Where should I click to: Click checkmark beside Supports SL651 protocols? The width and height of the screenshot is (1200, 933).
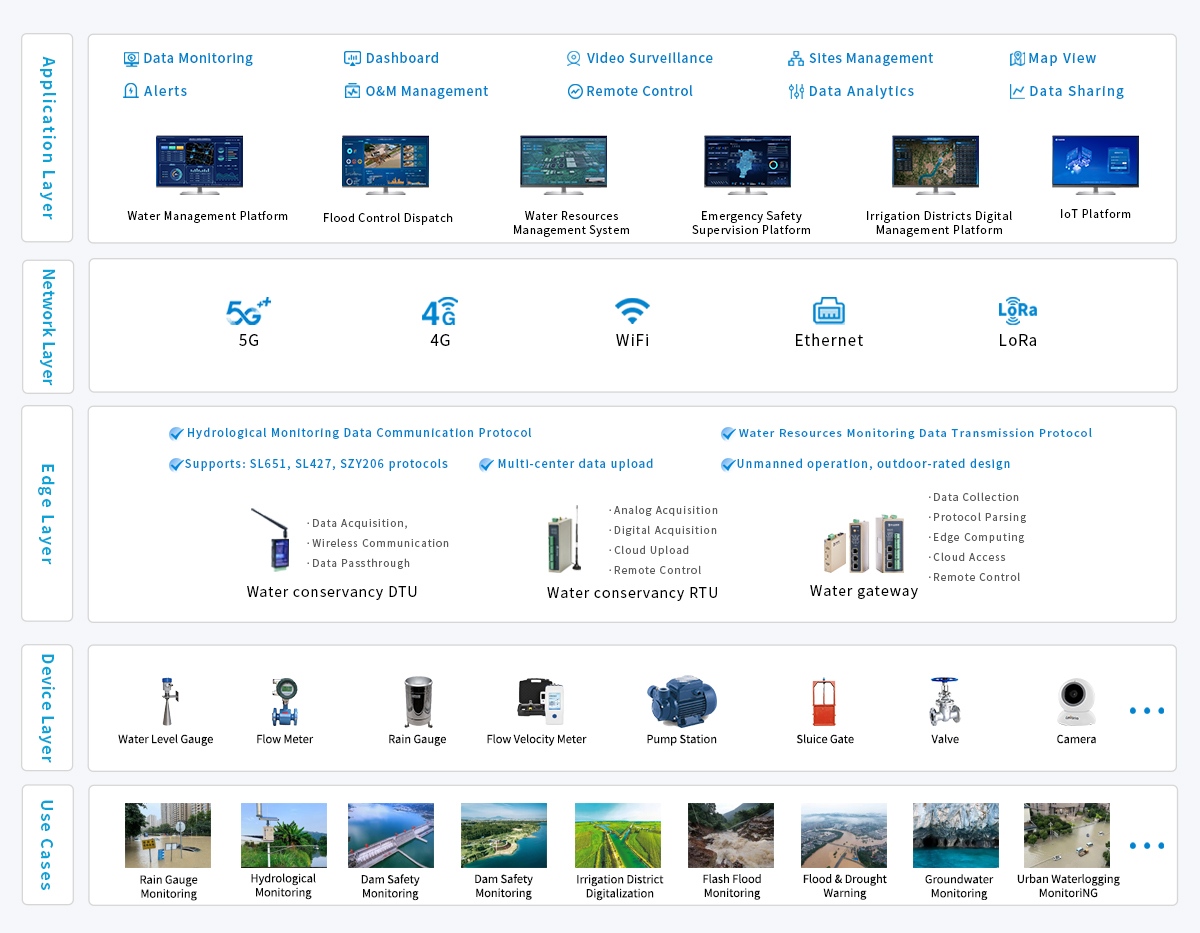176,464
